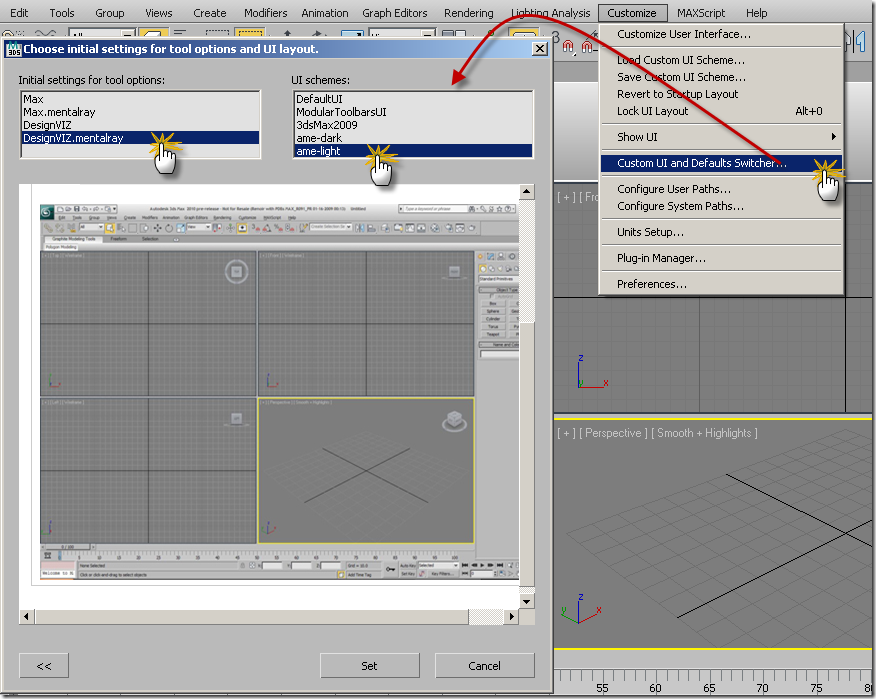Click preview pane scroll up arrow
The width and height of the screenshot is (876, 699).
[526, 192]
